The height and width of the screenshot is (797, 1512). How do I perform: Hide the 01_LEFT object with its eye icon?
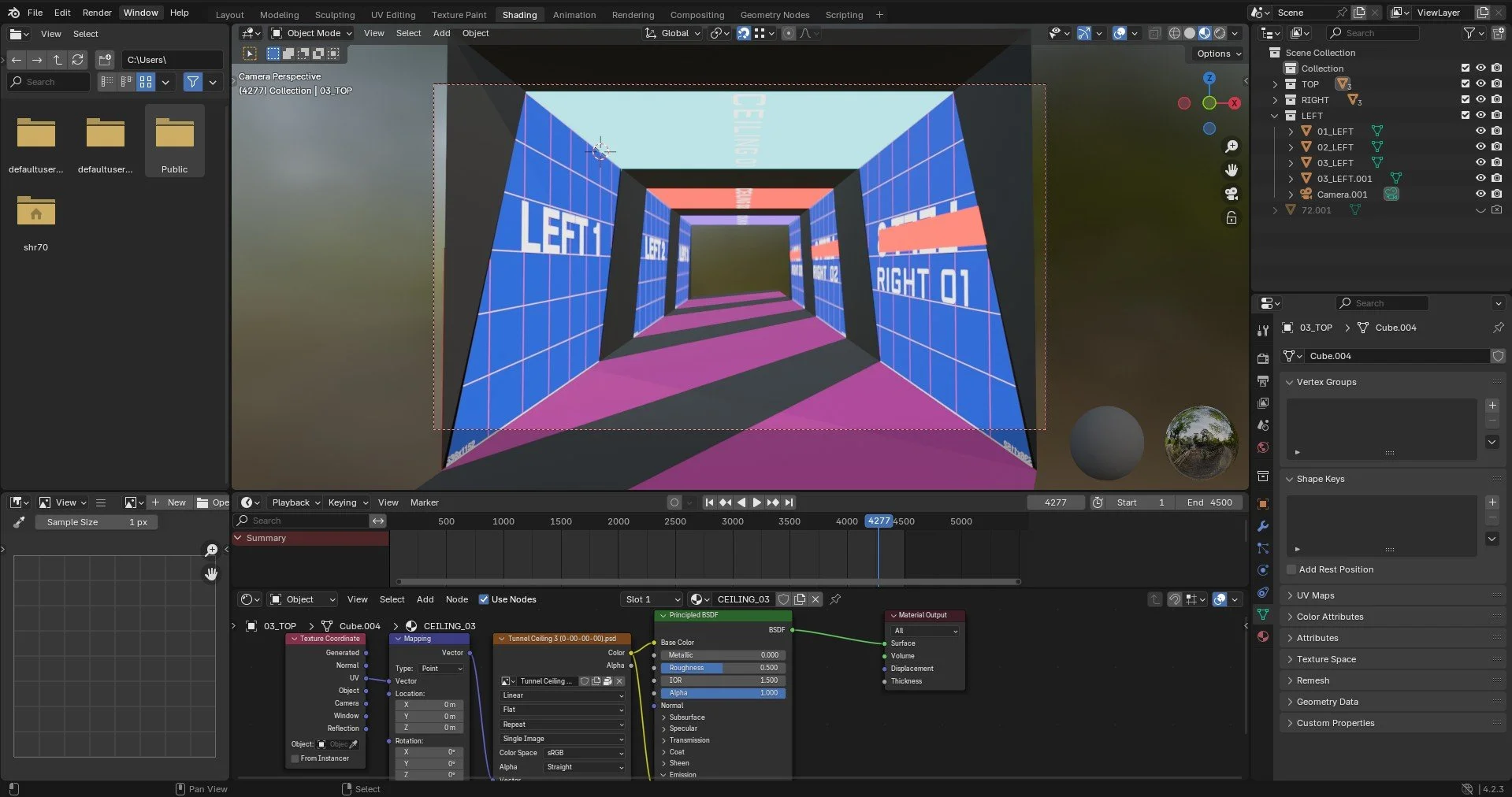tap(1480, 131)
